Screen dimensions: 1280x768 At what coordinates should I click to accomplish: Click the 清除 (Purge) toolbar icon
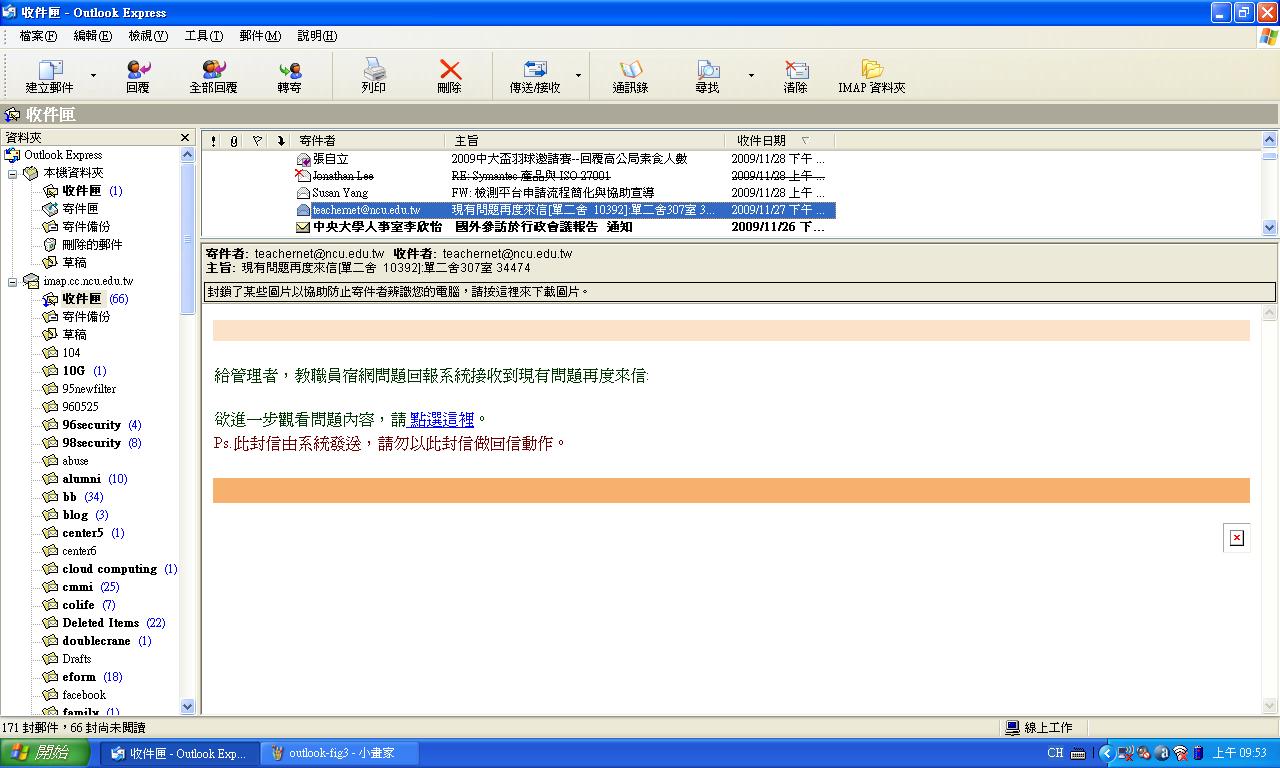pyautogui.click(x=796, y=70)
